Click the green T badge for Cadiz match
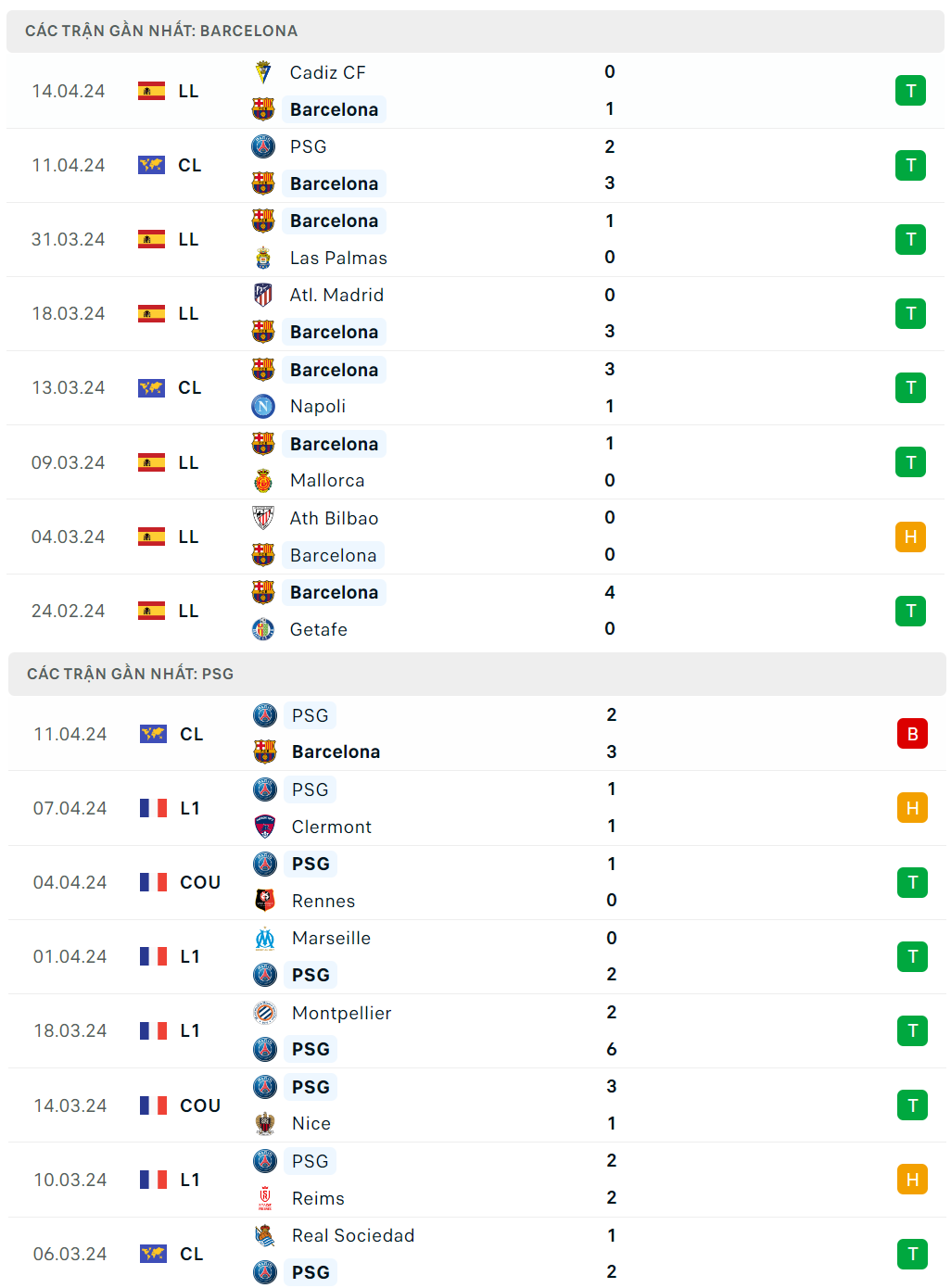Screen dimensions: 951x1288 click(910, 91)
